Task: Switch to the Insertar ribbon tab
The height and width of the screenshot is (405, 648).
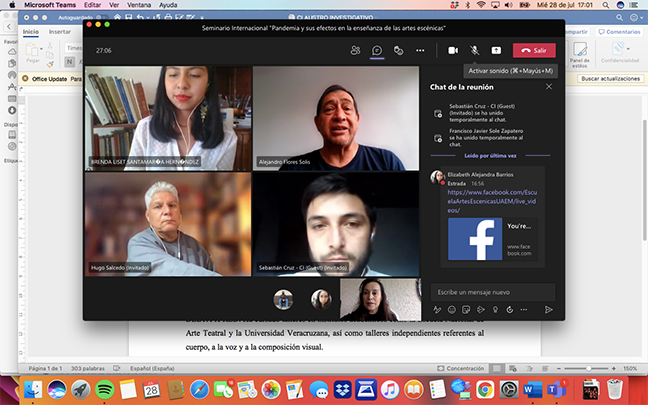Action: (x=60, y=32)
